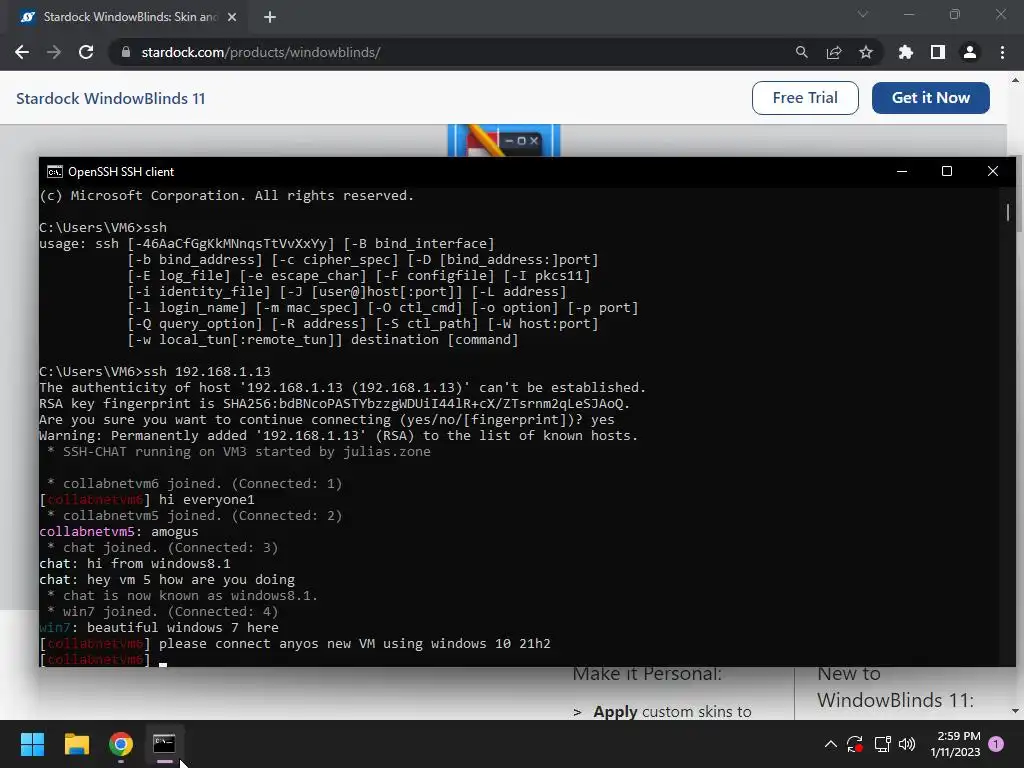Click 'Make it Personal:' heading
Viewport: 1024px width, 768px height.
(647, 674)
